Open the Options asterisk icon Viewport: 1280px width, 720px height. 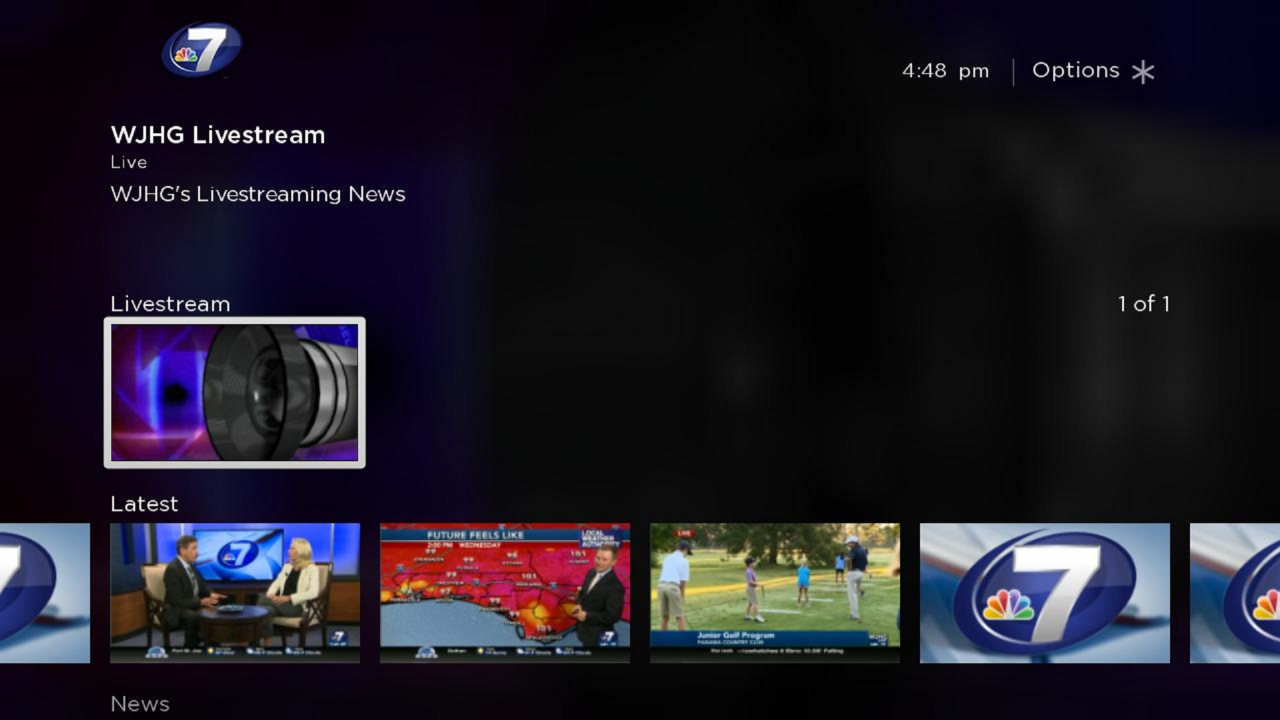[x=1143, y=70]
